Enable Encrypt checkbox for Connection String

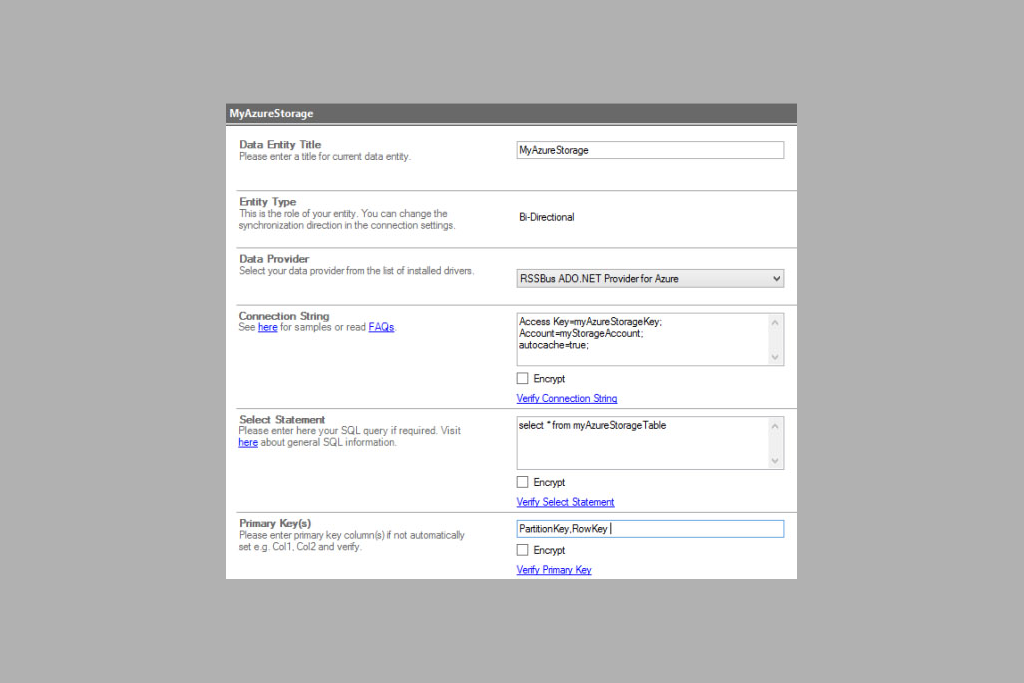(523, 379)
